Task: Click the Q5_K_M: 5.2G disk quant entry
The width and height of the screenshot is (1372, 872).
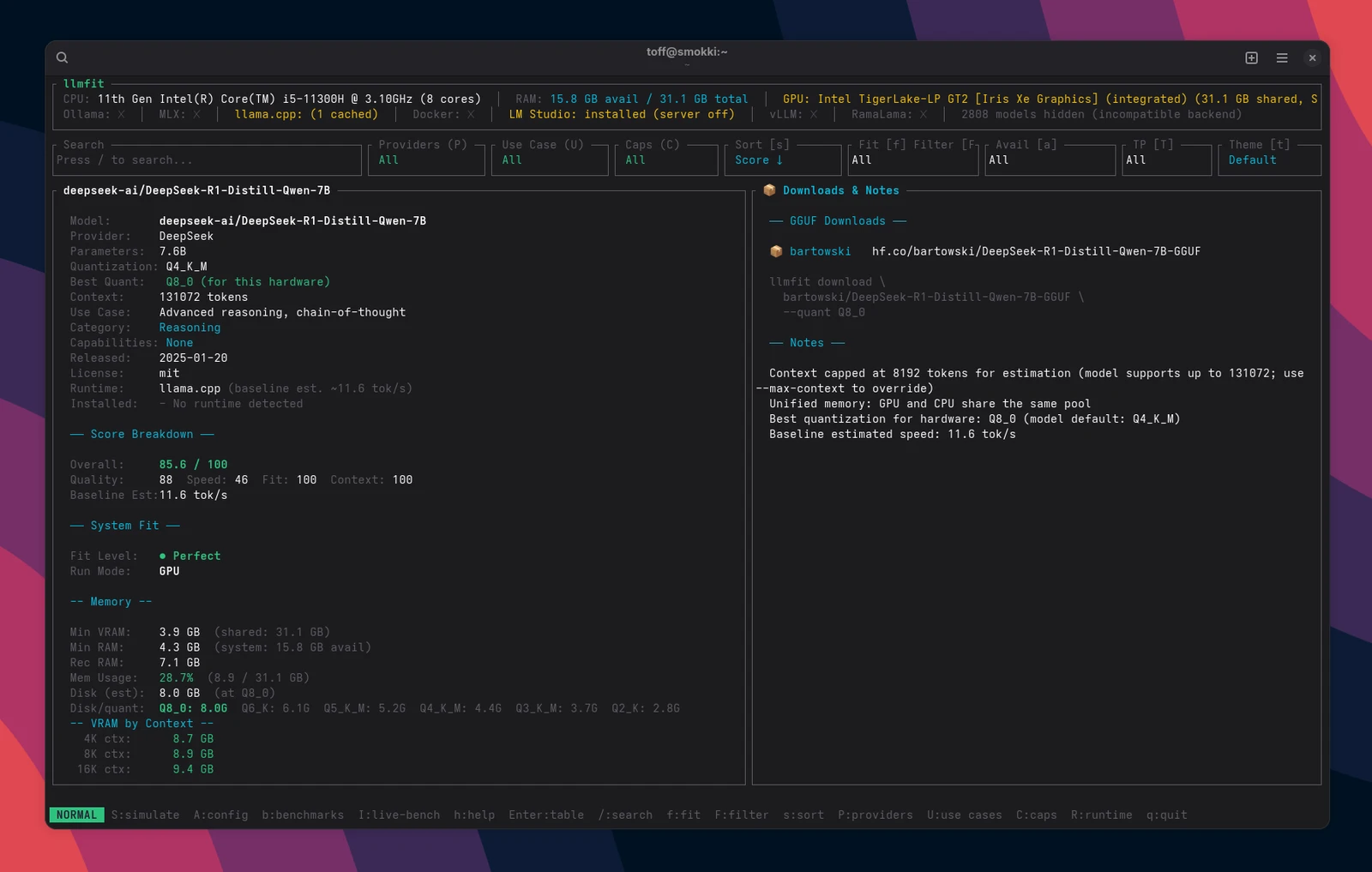Action: 364,708
